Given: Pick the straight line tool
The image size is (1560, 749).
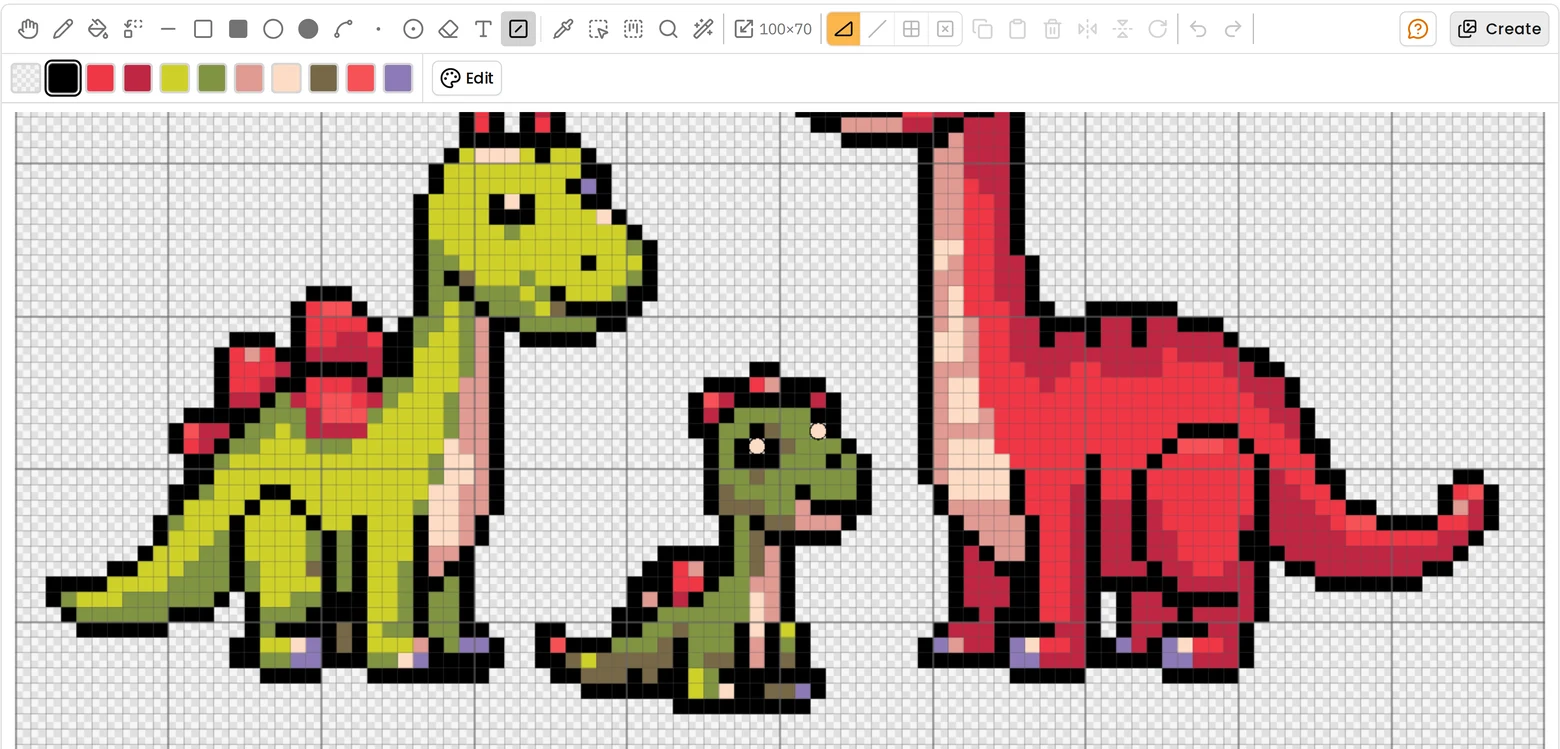Looking at the screenshot, I should 168,29.
